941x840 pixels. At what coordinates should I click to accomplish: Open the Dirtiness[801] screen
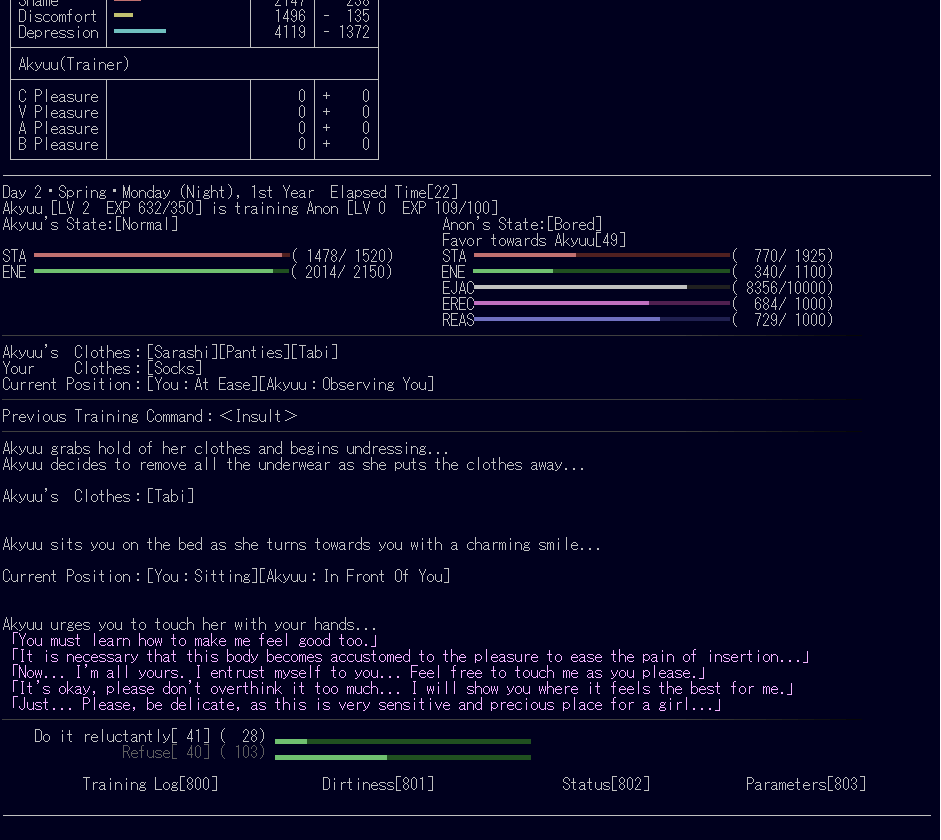377,784
